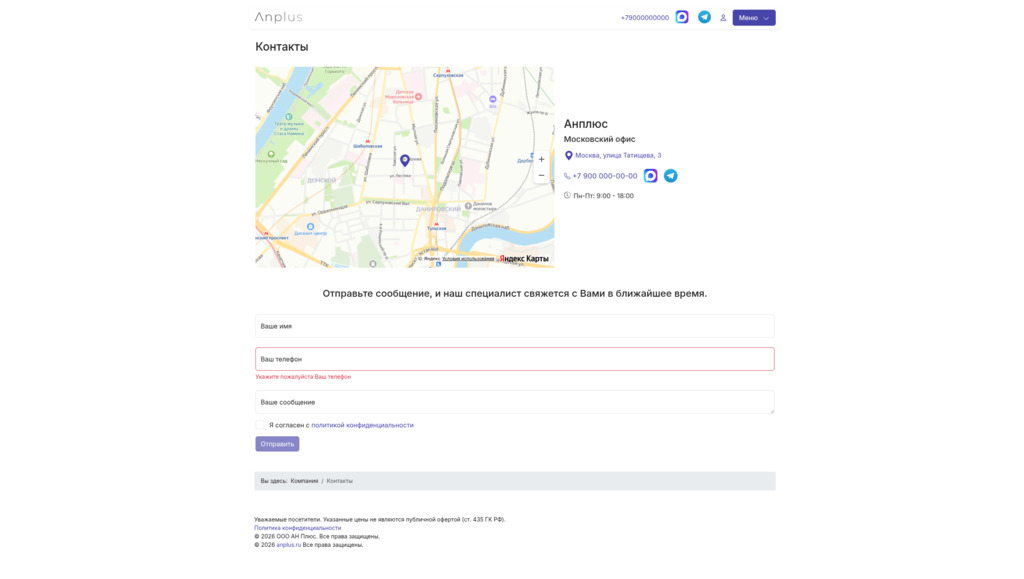Viewport: 1024px width, 579px height.
Task: Open Telegram from the header icon
Action: (704, 17)
